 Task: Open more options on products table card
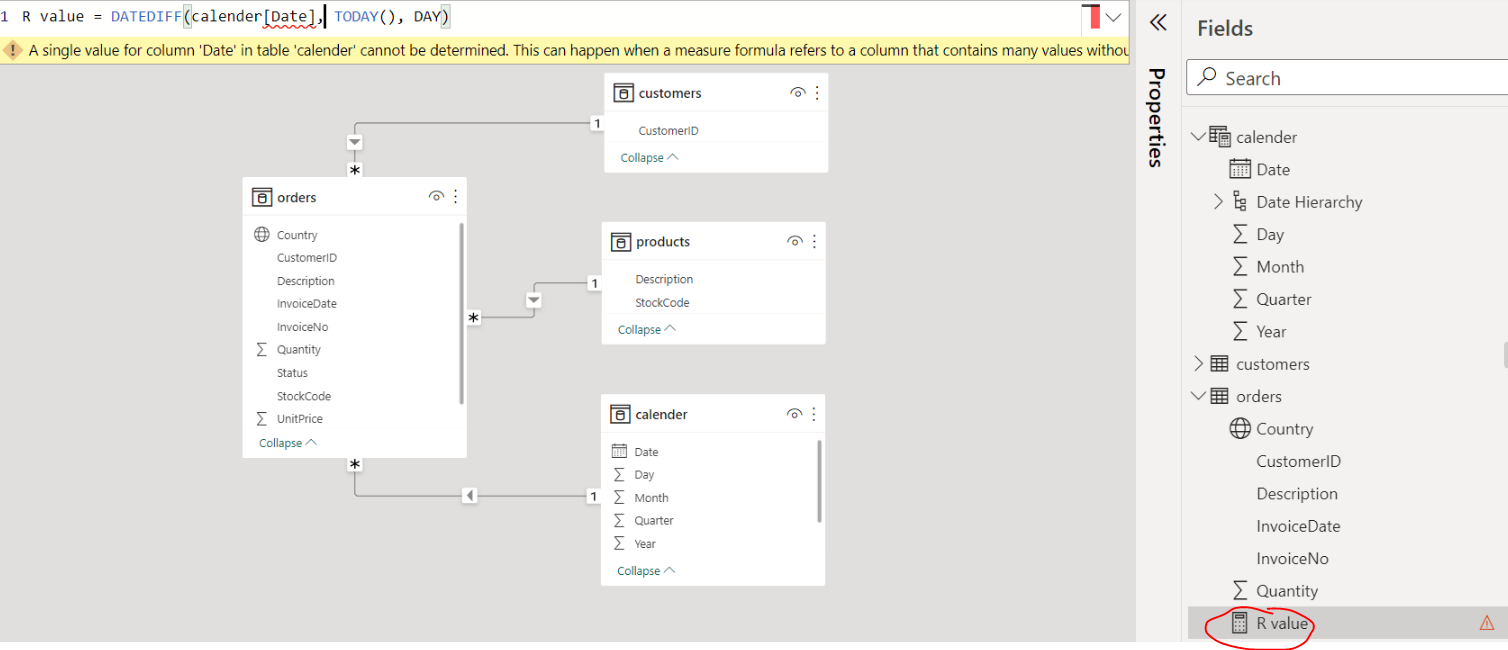pos(814,241)
